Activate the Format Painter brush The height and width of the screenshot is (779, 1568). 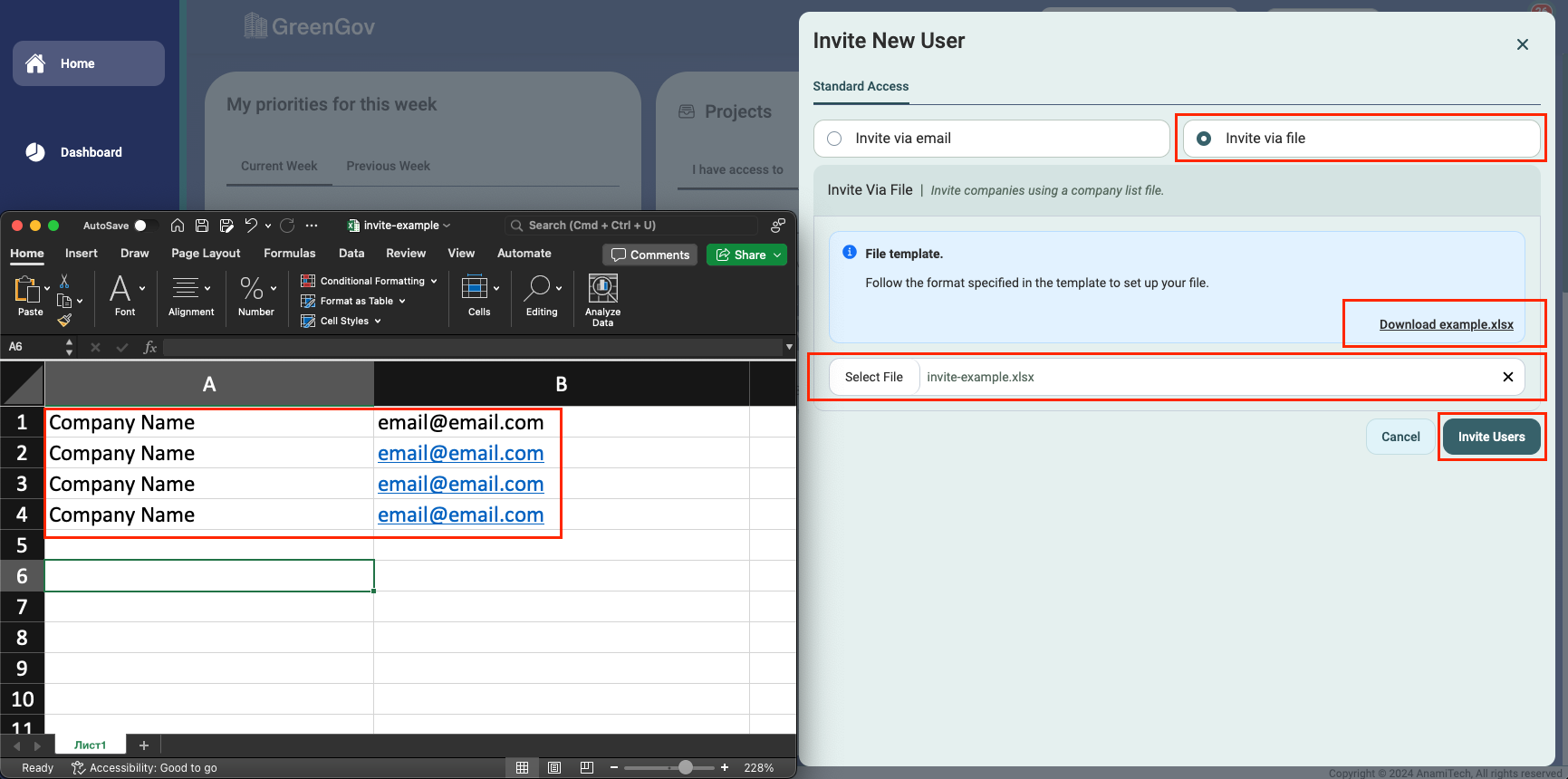click(x=64, y=320)
